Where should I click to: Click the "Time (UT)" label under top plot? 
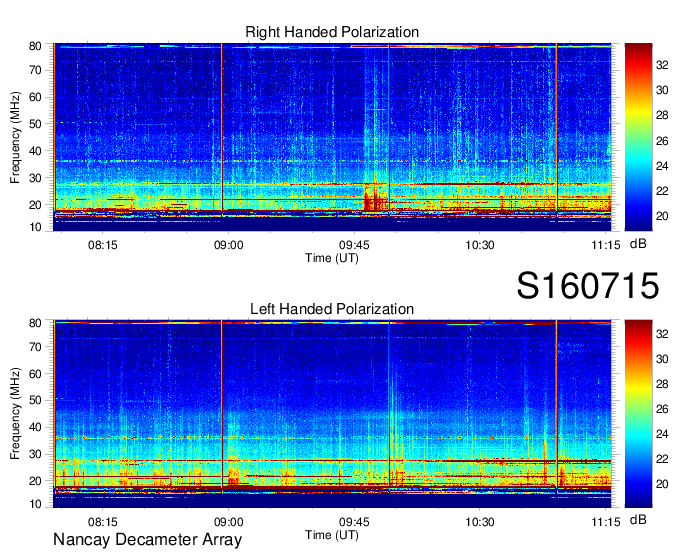332,258
